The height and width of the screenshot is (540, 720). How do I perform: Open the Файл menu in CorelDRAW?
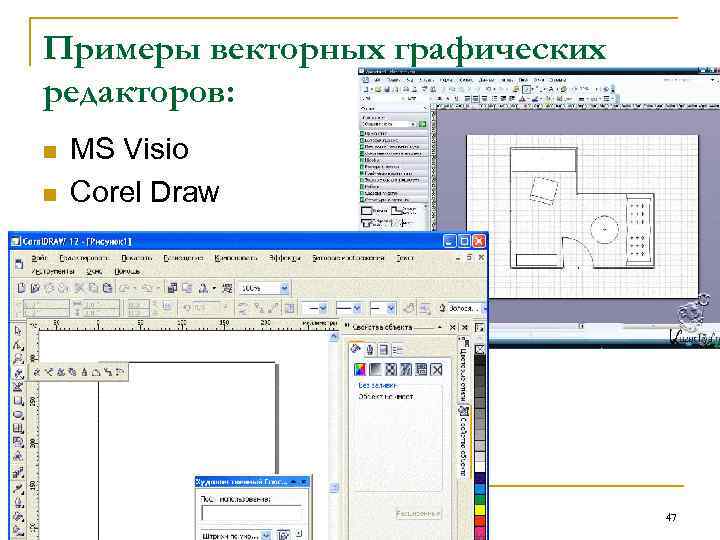(39, 258)
